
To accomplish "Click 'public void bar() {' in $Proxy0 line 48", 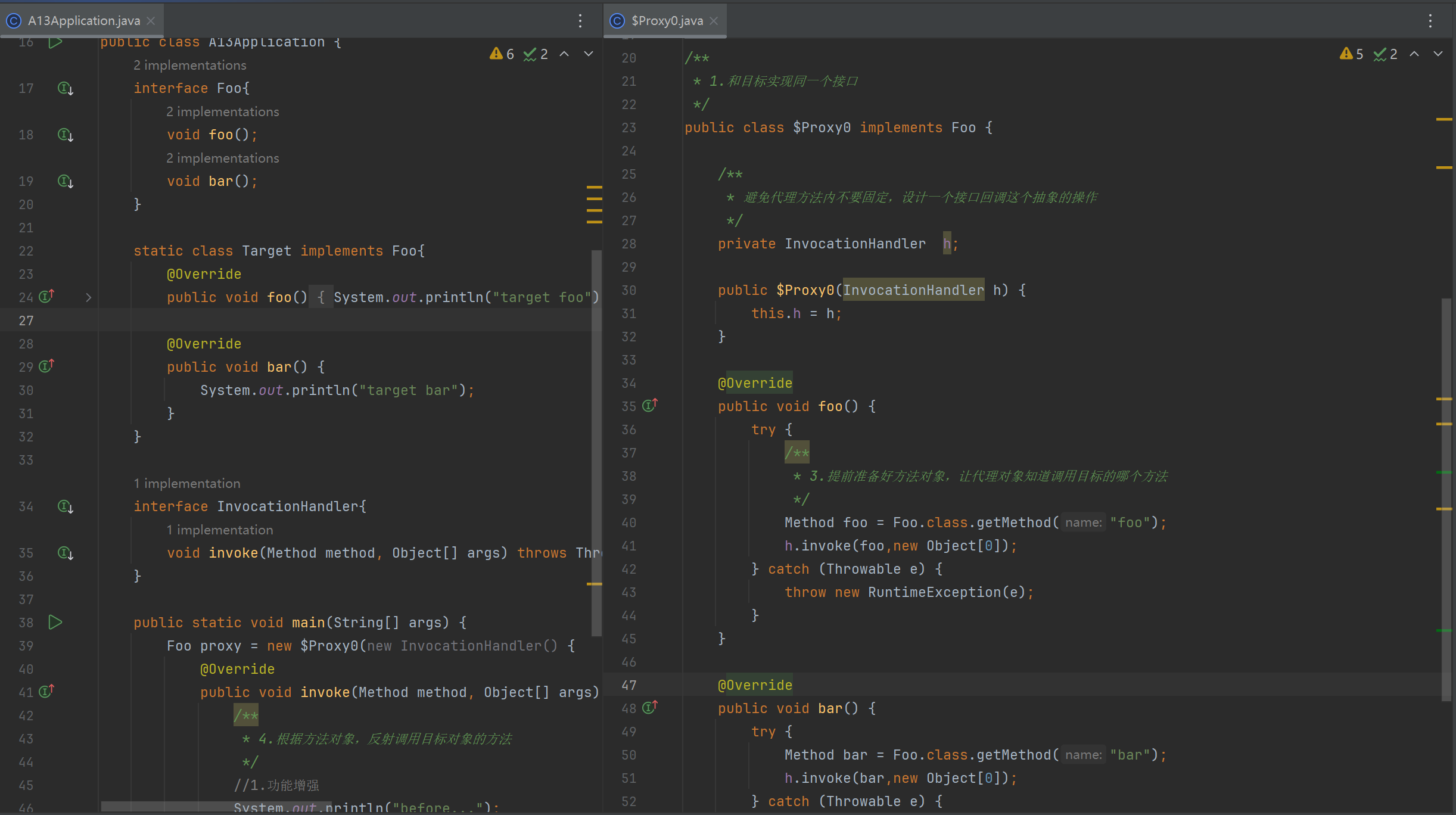I will tap(797, 708).
